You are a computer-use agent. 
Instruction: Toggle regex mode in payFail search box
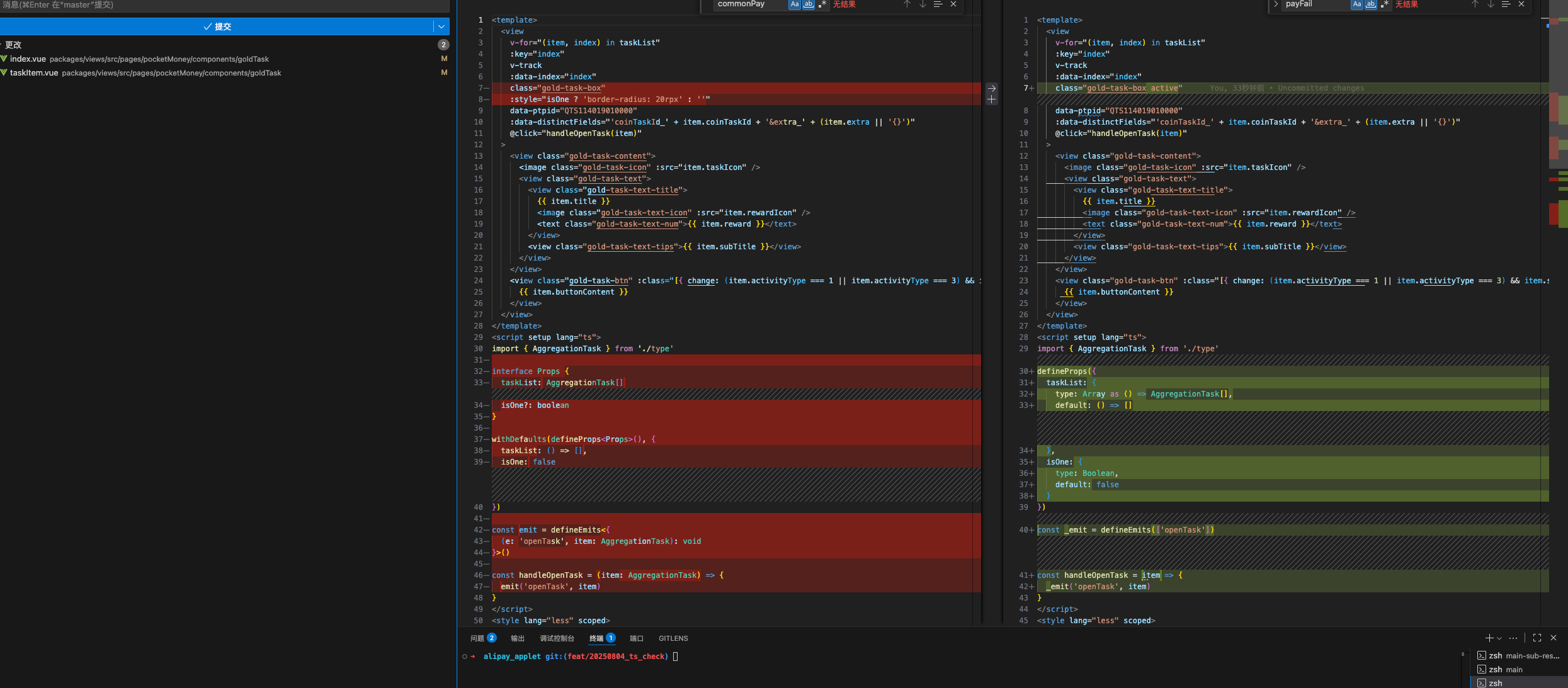pos(1385,4)
